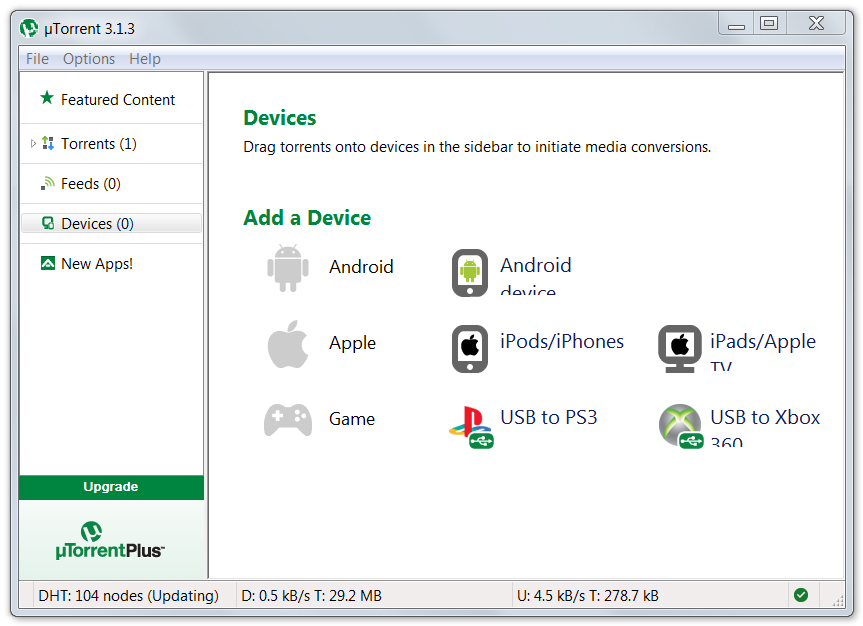Click the green Upgrade button

(111, 487)
